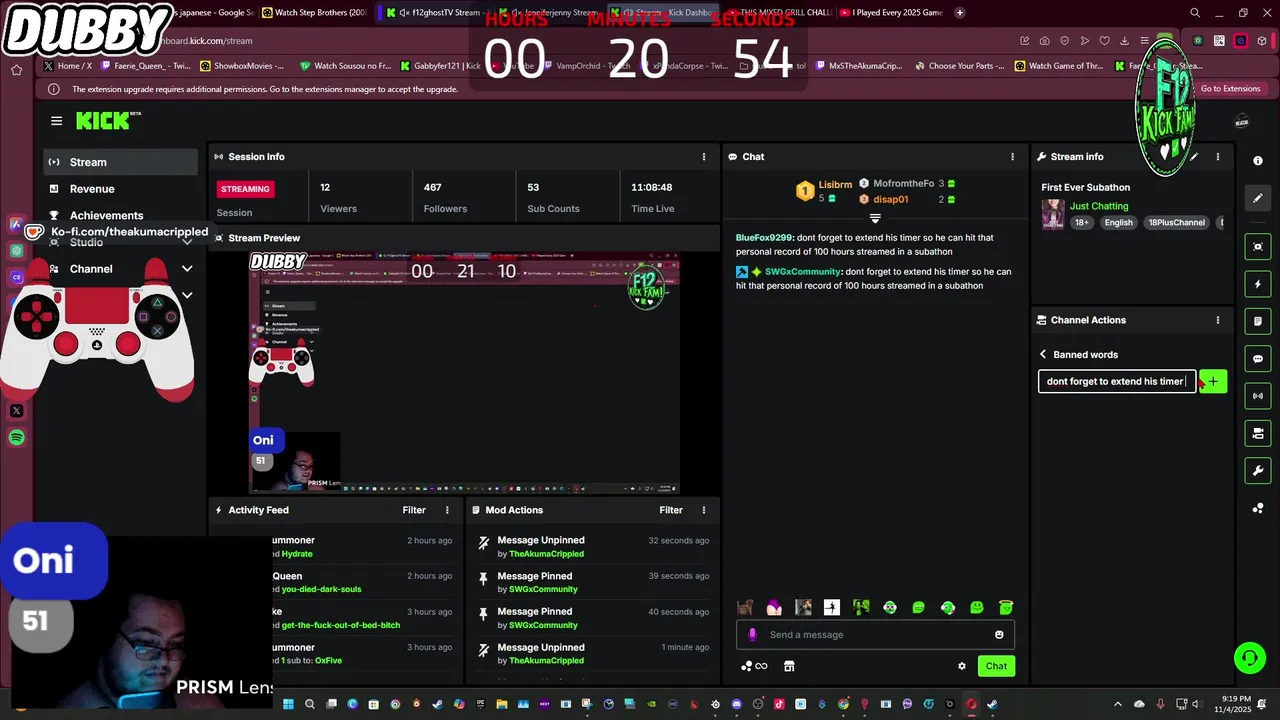Screen dimensions: 1280x720
Task: Open Session Info options menu
Action: tap(704, 157)
